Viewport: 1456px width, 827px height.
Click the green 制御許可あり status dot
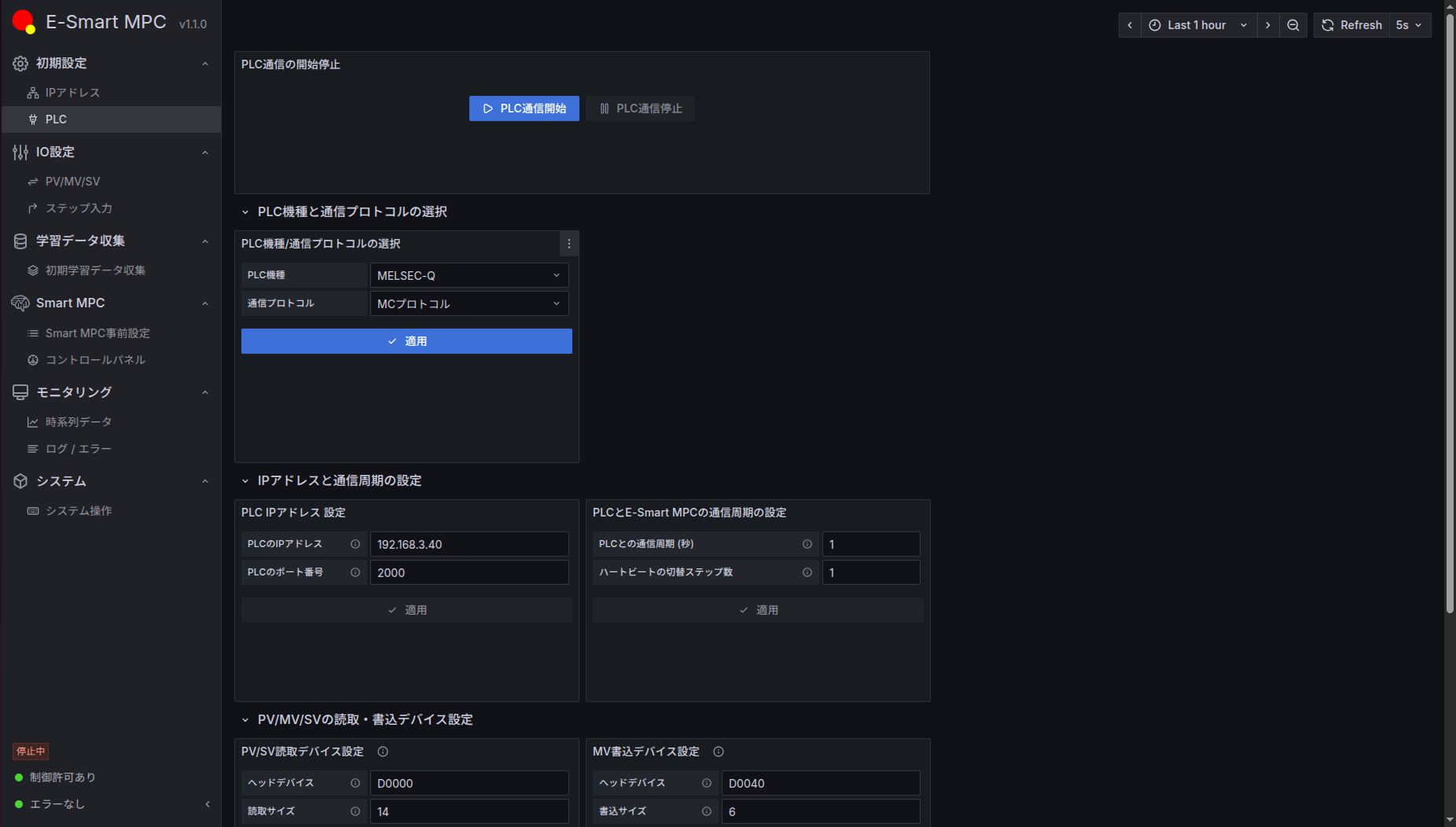pos(19,777)
